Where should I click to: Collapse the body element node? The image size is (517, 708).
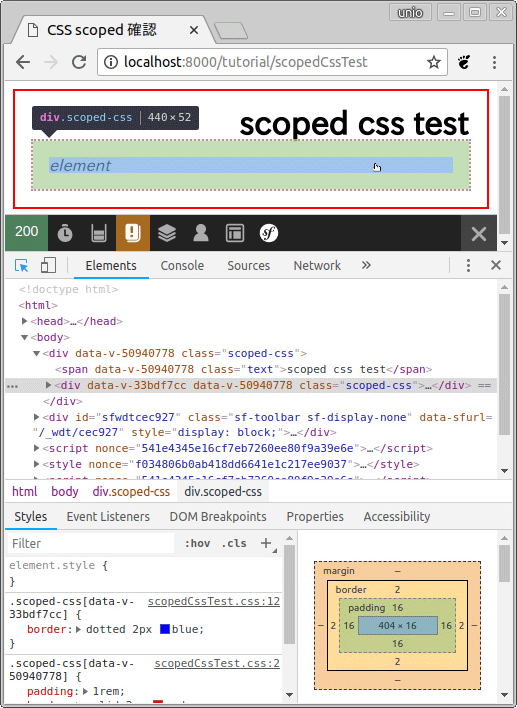point(24,337)
